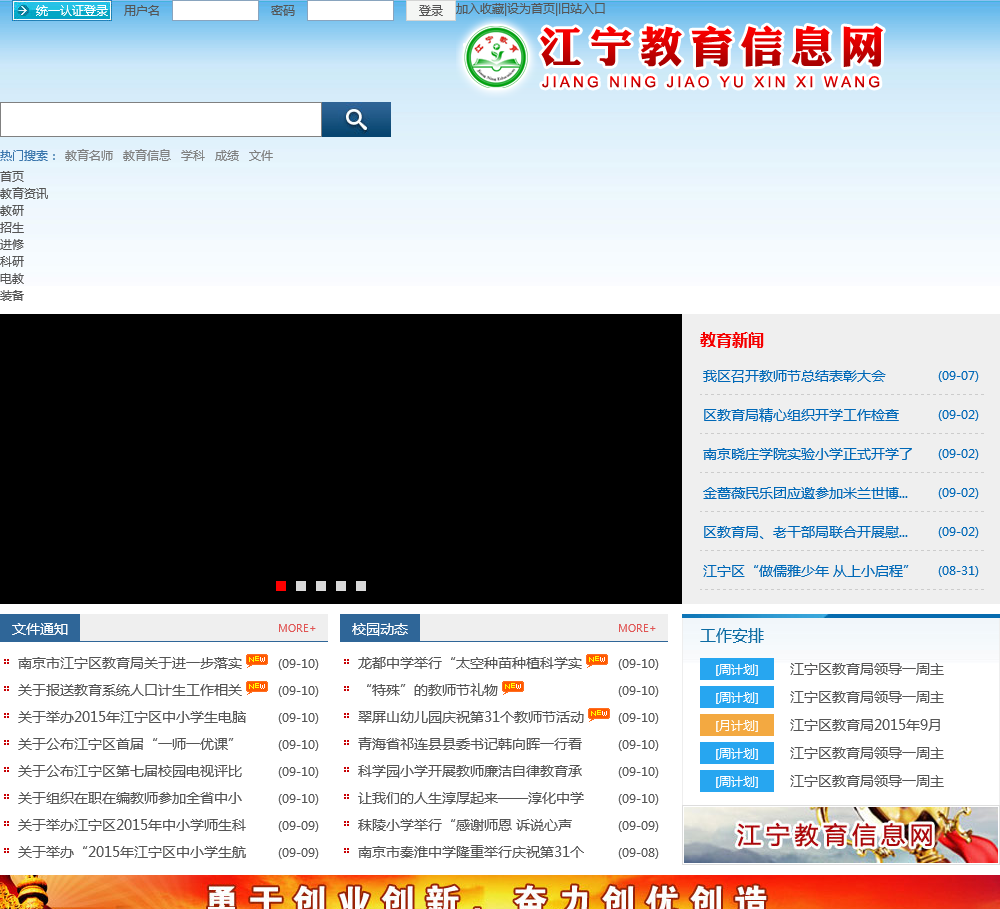The height and width of the screenshot is (909, 1000).
Task: Click the magnifier search button
Action: pos(356,119)
